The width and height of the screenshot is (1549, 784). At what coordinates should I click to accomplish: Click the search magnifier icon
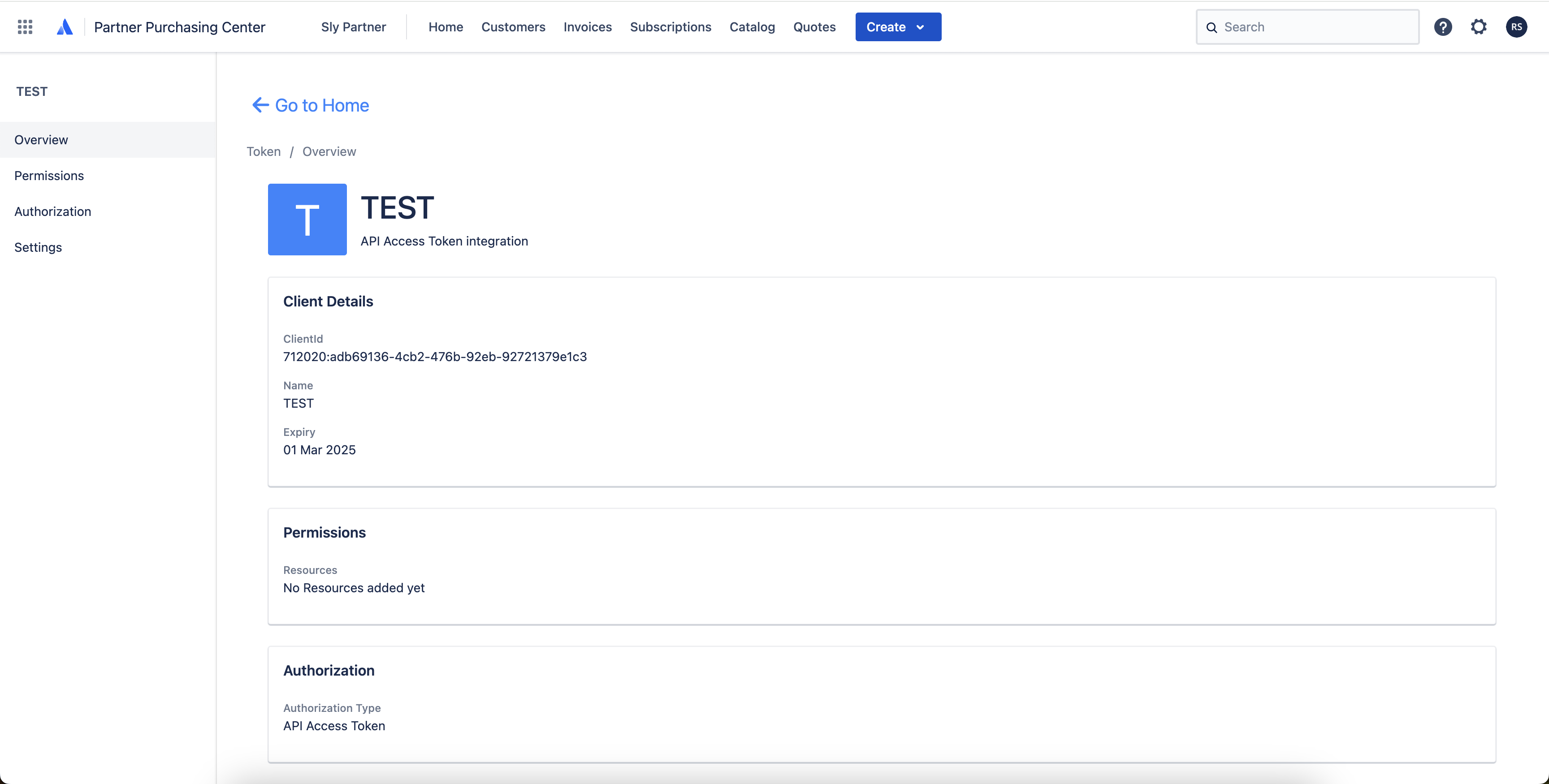click(x=1212, y=28)
